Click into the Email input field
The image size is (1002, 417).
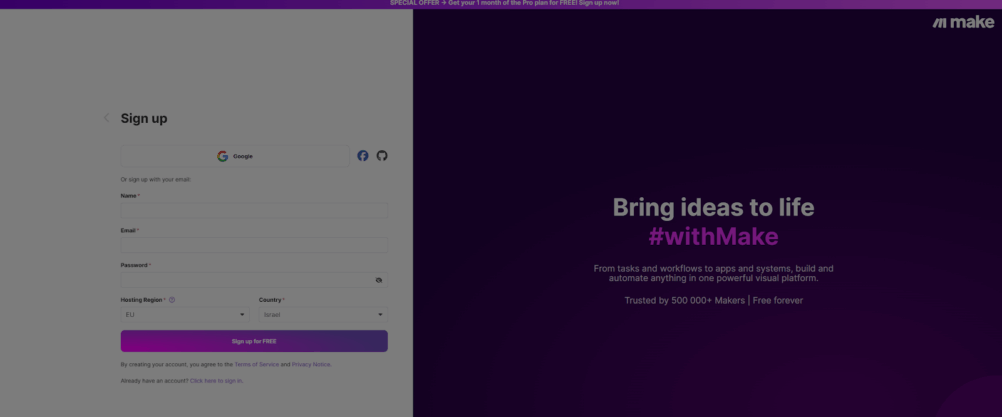pyautogui.click(x=254, y=245)
